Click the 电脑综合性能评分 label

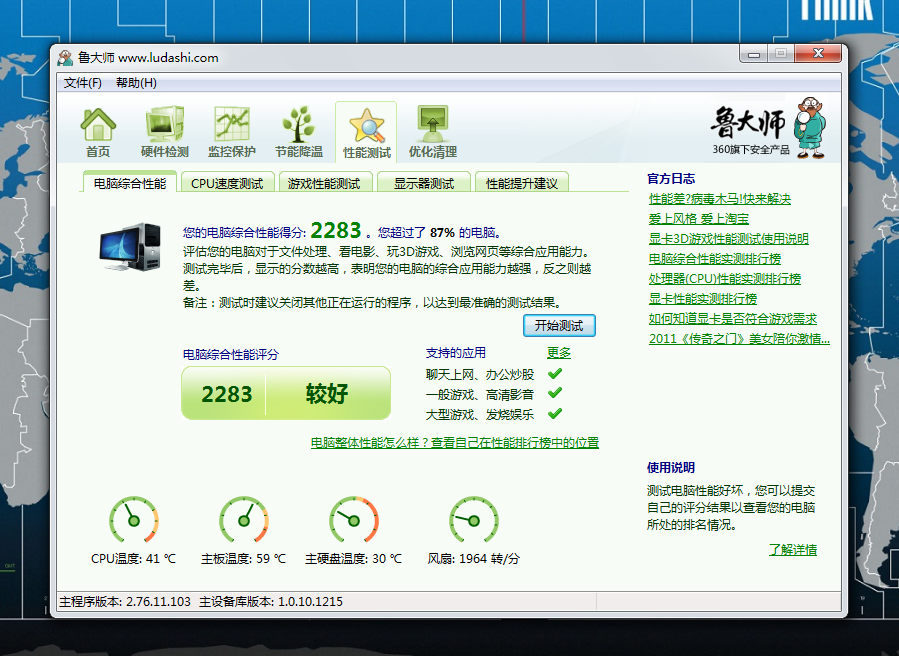tap(230, 354)
